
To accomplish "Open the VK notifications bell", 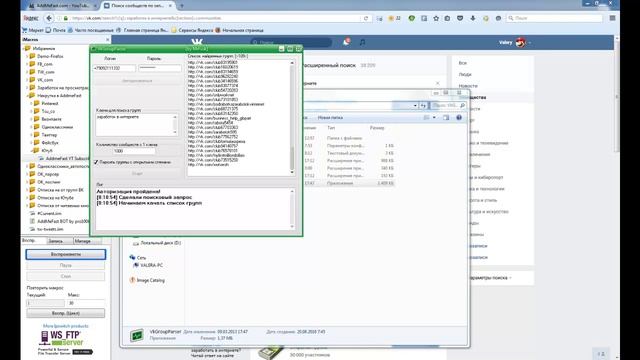I will point(346,42).
